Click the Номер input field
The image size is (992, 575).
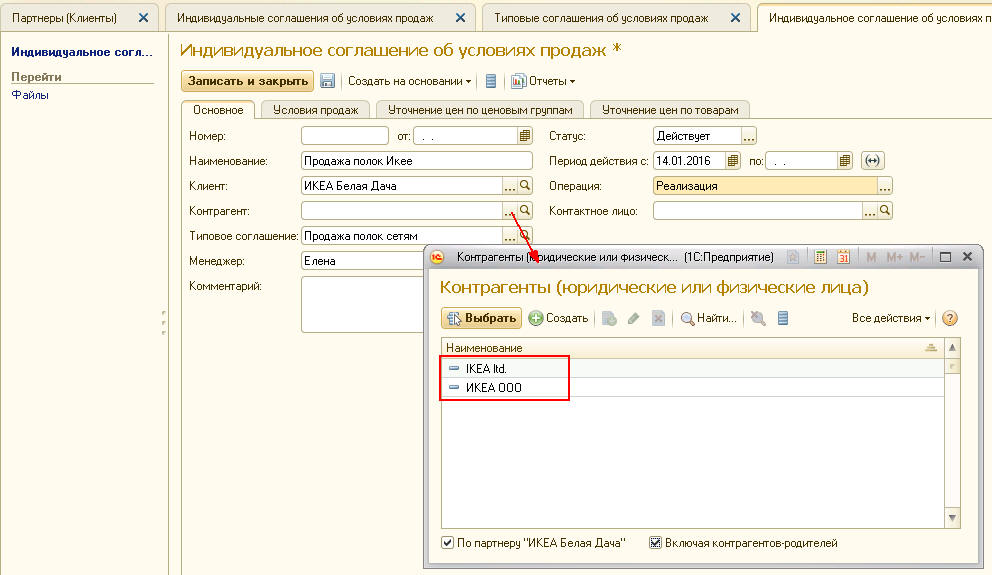point(345,136)
